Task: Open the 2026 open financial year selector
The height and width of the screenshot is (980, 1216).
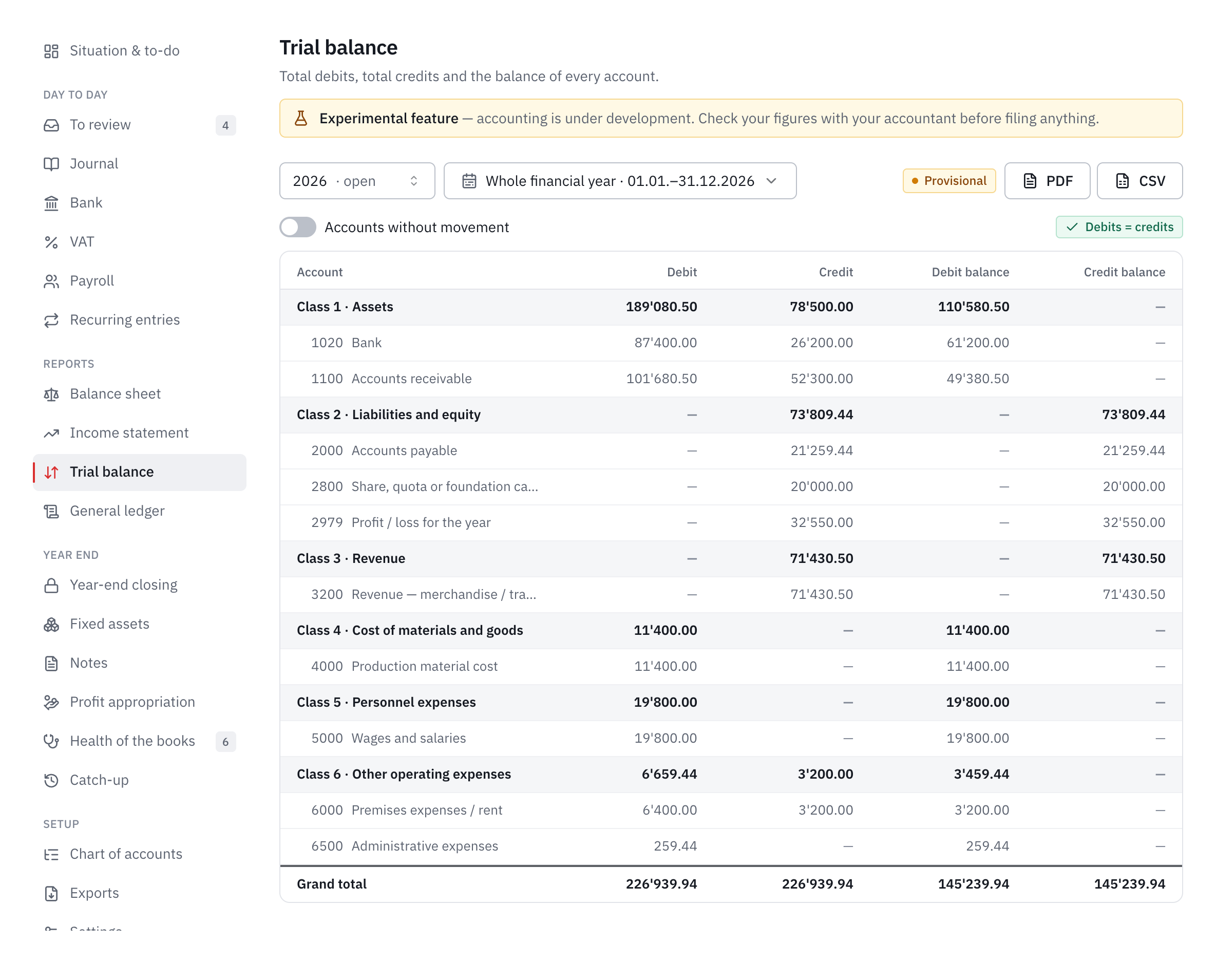Action: 357,181
